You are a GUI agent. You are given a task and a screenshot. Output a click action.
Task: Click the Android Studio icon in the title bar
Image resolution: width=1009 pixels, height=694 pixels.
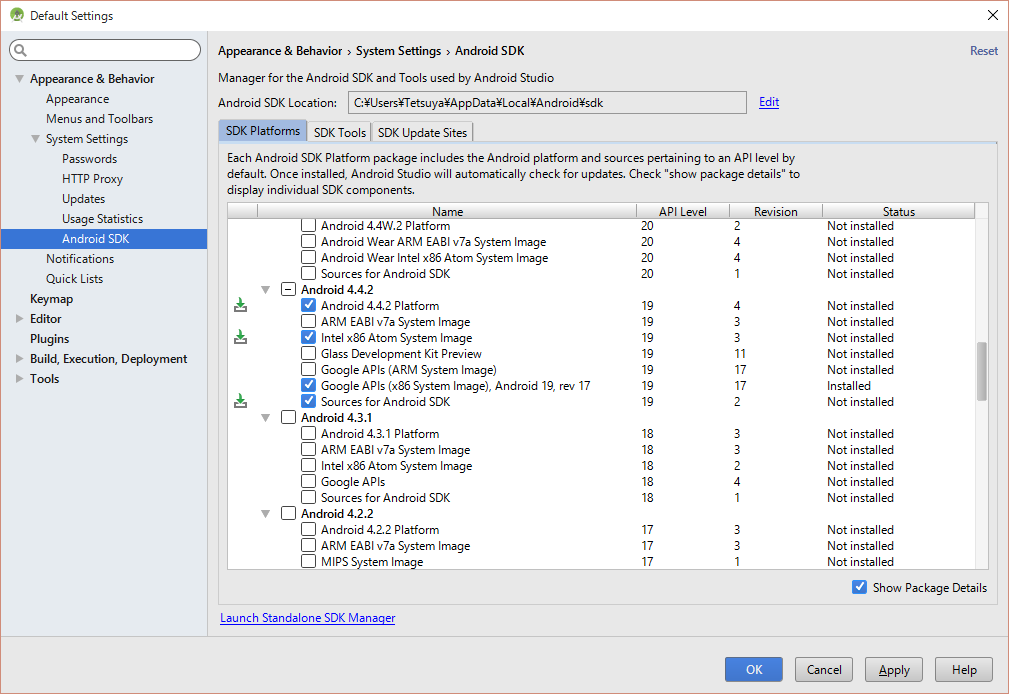point(17,15)
